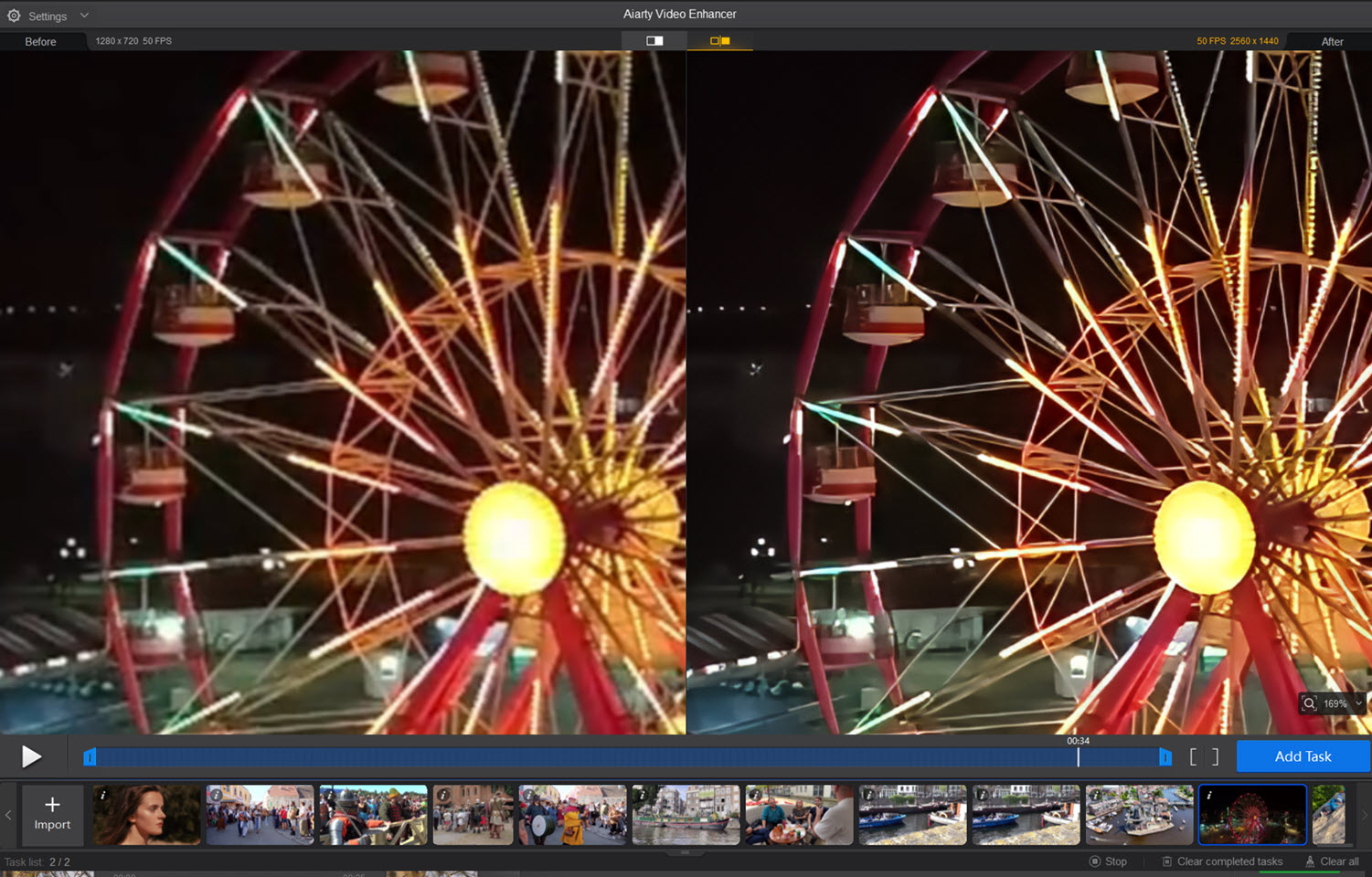Select the woman portrait video thumbnail
This screenshot has width=1372, height=877.
[x=146, y=814]
